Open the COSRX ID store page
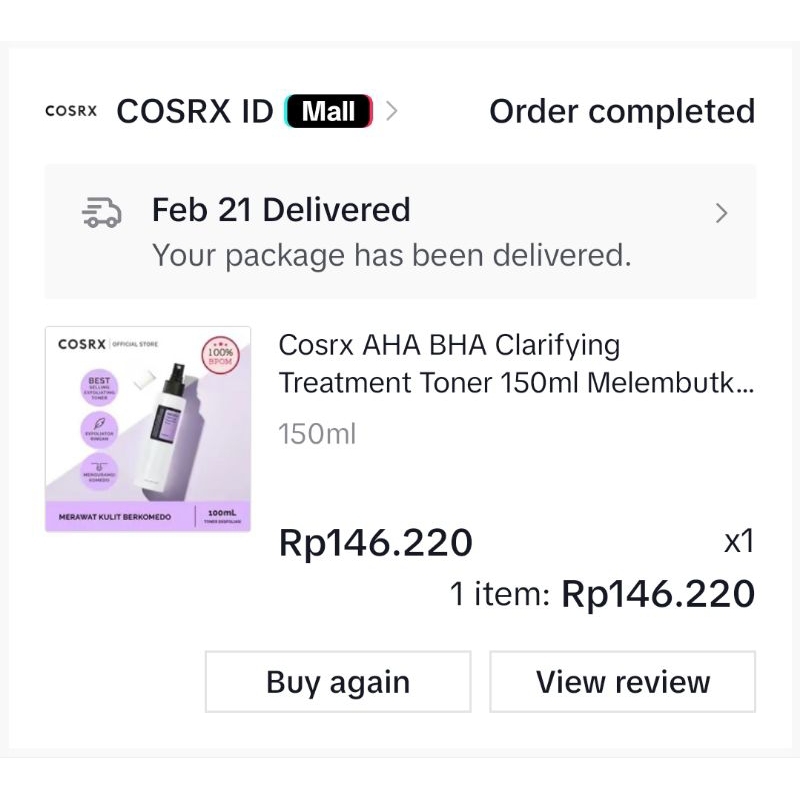Screen dimensions: 800x800 (x=195, y=111)
